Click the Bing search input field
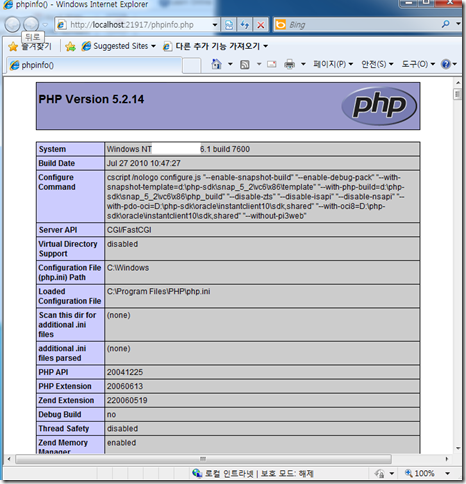The image size is (466, 484). pos(363,25)
